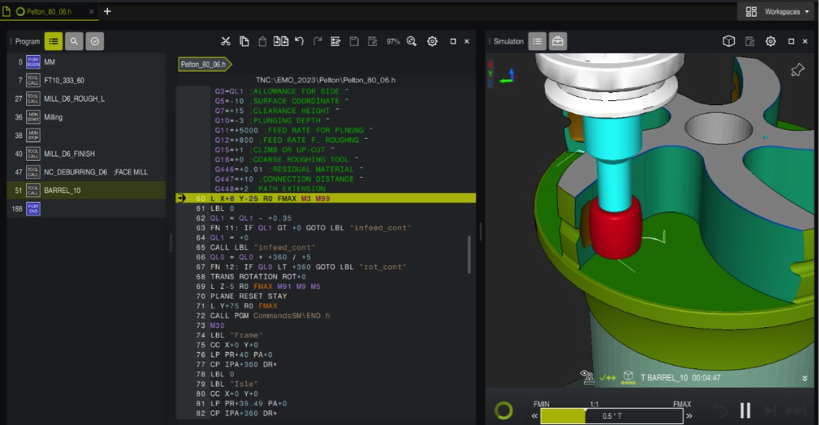
Task: Click highlighted line 60 L X+8 Y-25
Action: [x=326, y=198]
